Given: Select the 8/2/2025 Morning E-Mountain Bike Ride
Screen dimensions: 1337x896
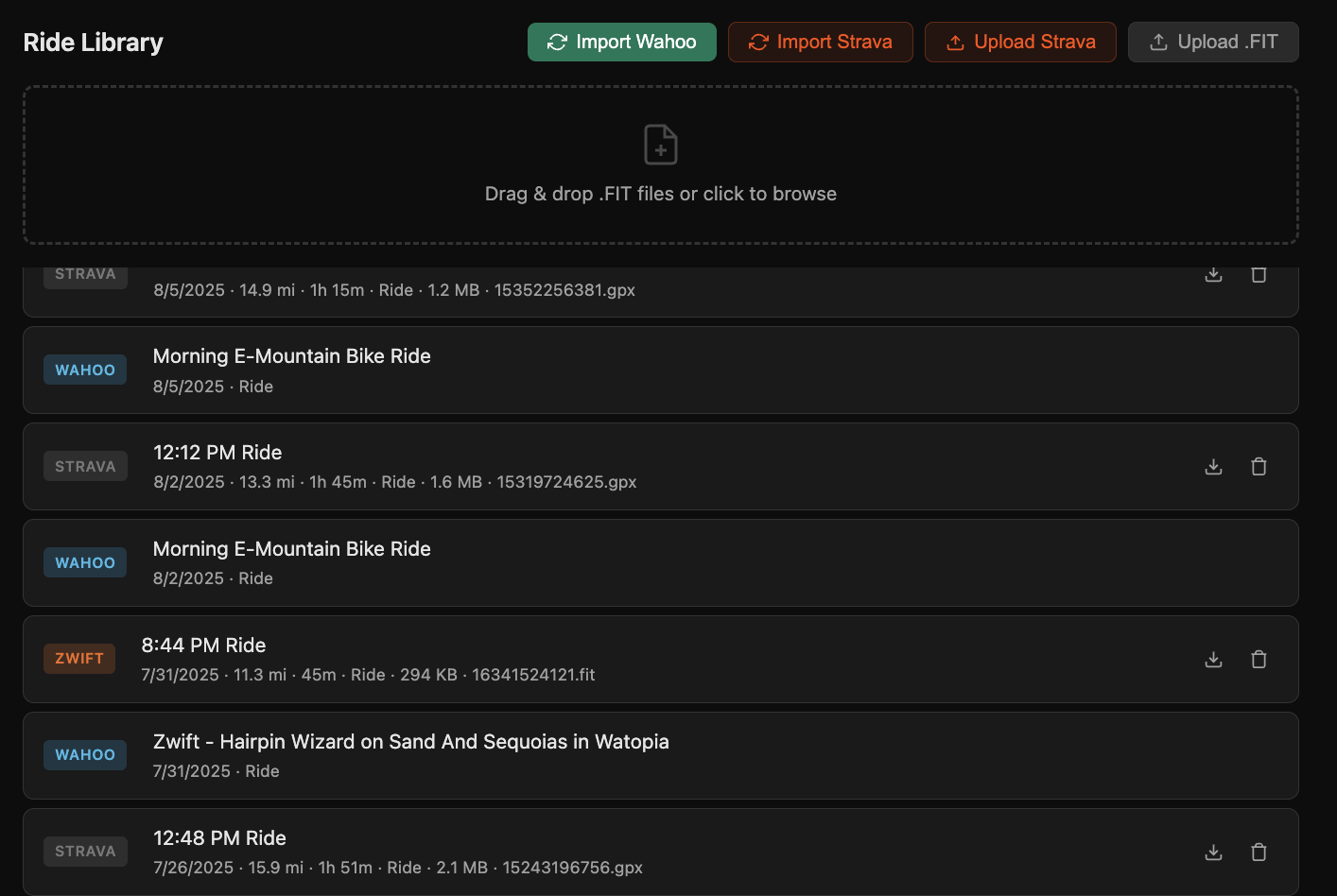Looking at the screenshot, I should point(291,549).
